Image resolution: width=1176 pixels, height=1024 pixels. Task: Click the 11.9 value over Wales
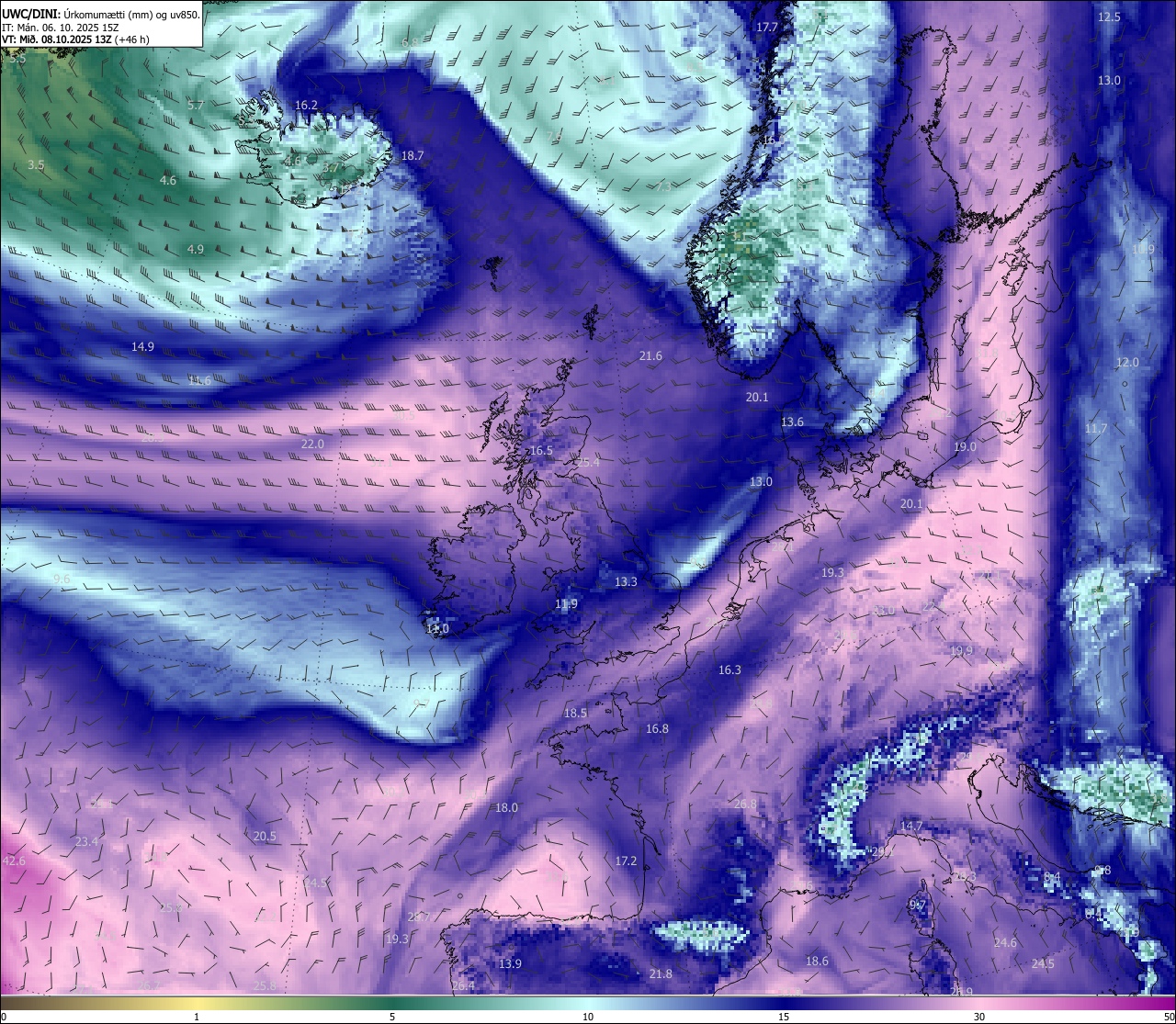click(566, 603)
